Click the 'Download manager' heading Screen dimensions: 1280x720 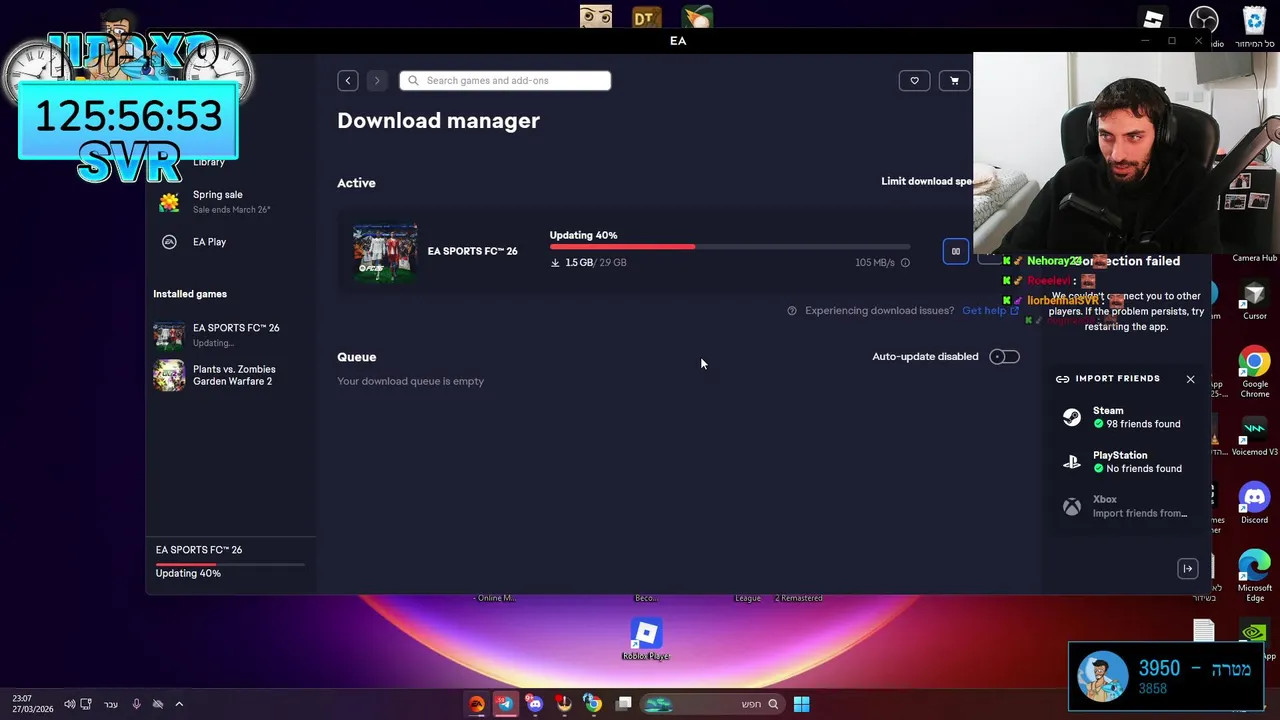pos(438,121)
